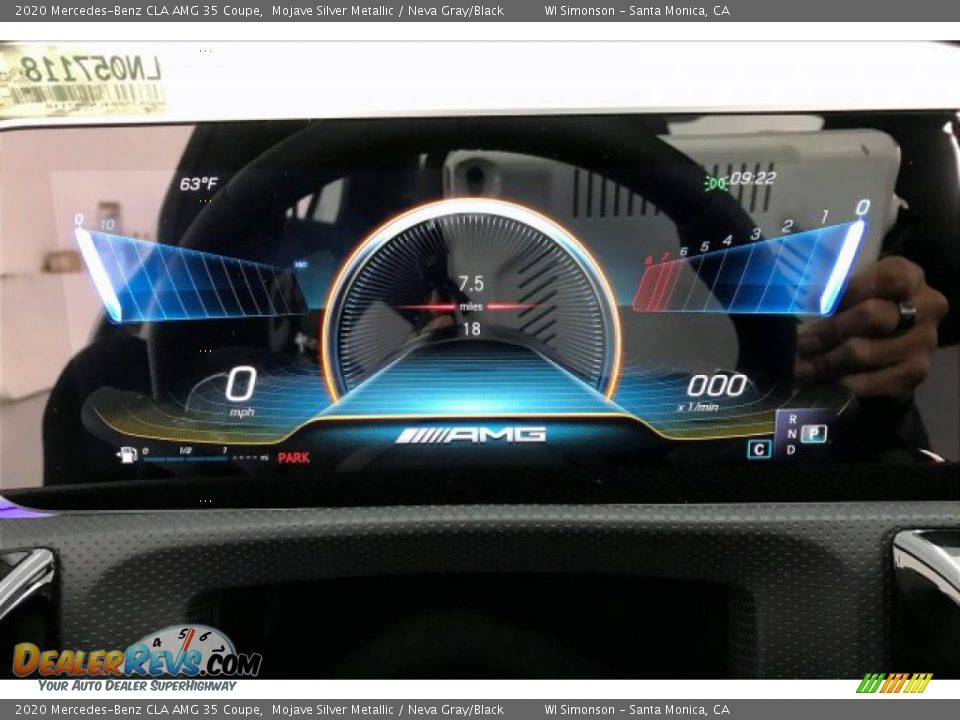Select the C drive mode indicator
This screenshot has width=960, height=720.
(759, 450)
